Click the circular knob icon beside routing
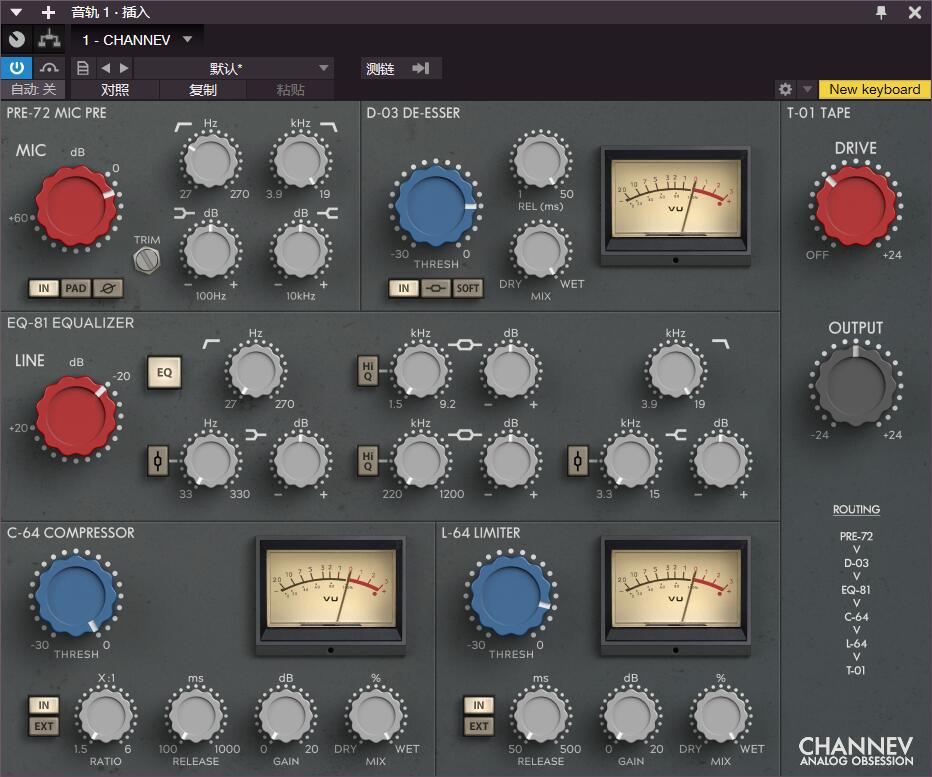This screenshot has width=932, height=777. [17, 40]
